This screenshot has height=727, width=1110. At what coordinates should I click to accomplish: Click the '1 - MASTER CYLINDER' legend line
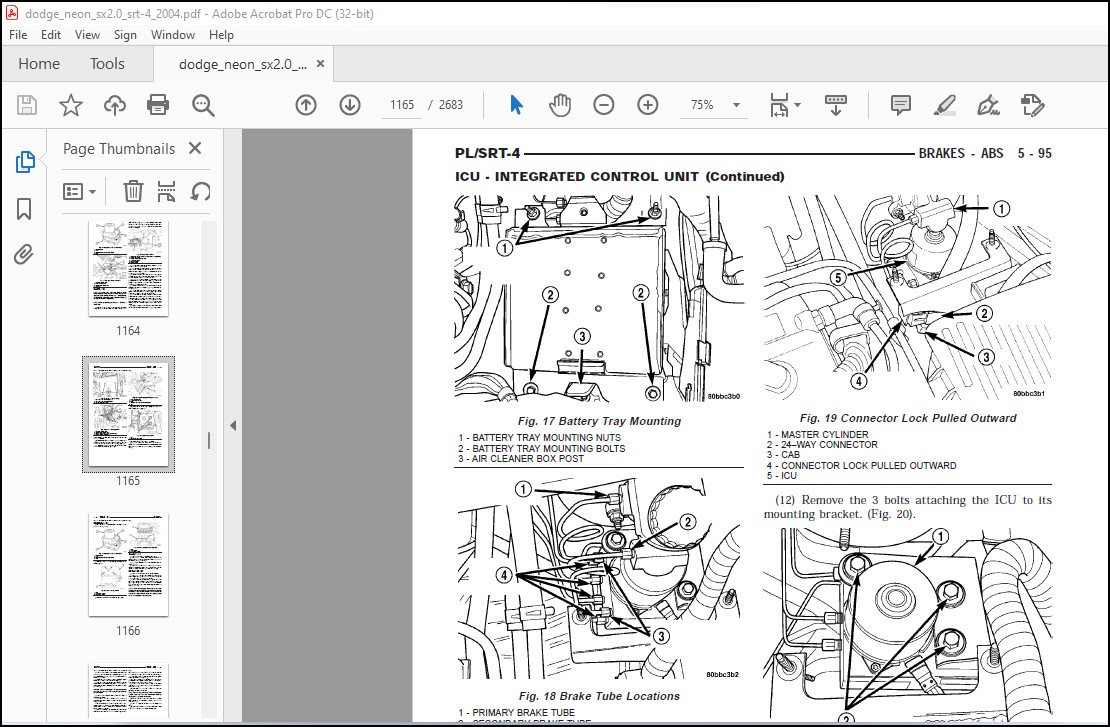(818, 435)
